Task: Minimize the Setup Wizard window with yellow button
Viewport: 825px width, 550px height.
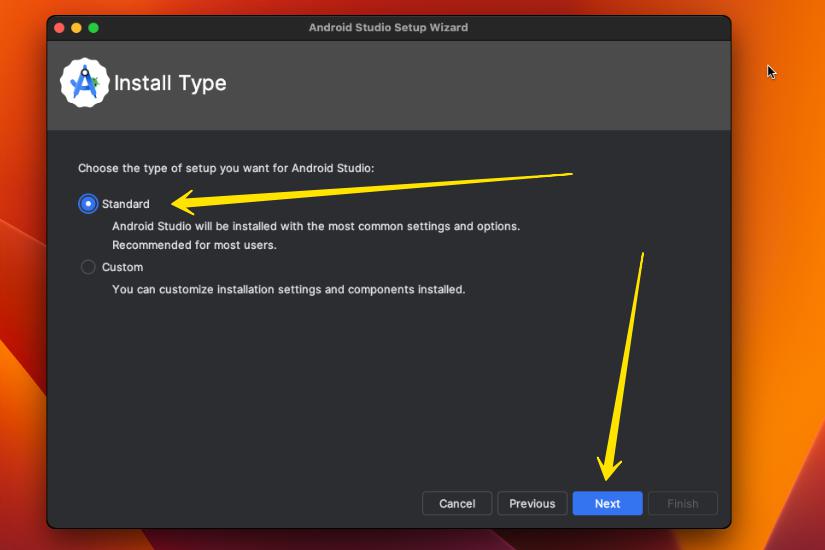Action: [76, 28]
